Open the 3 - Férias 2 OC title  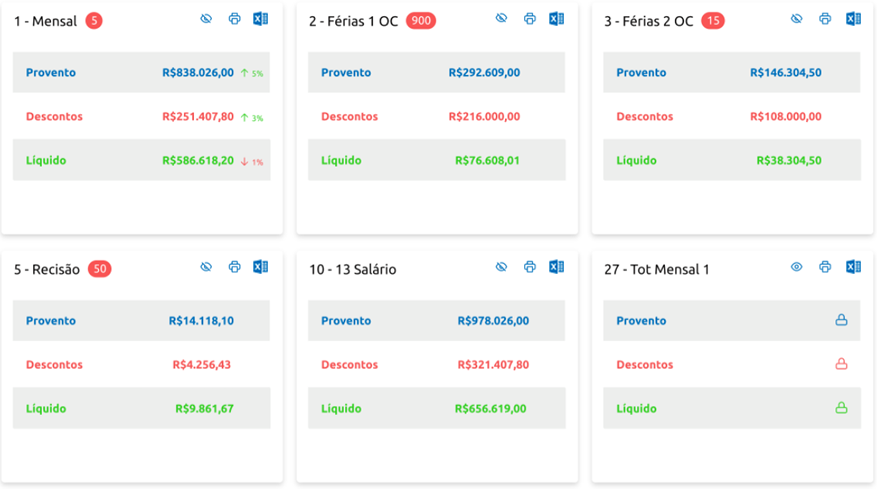pyautogui.click(x=648, y=21)
